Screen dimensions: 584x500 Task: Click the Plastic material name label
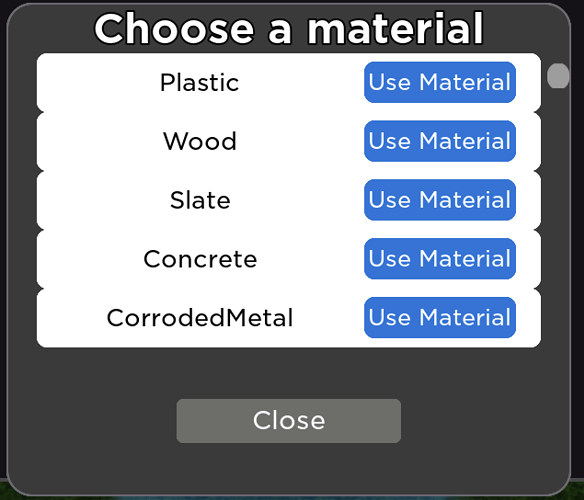(x=200, y=82)
